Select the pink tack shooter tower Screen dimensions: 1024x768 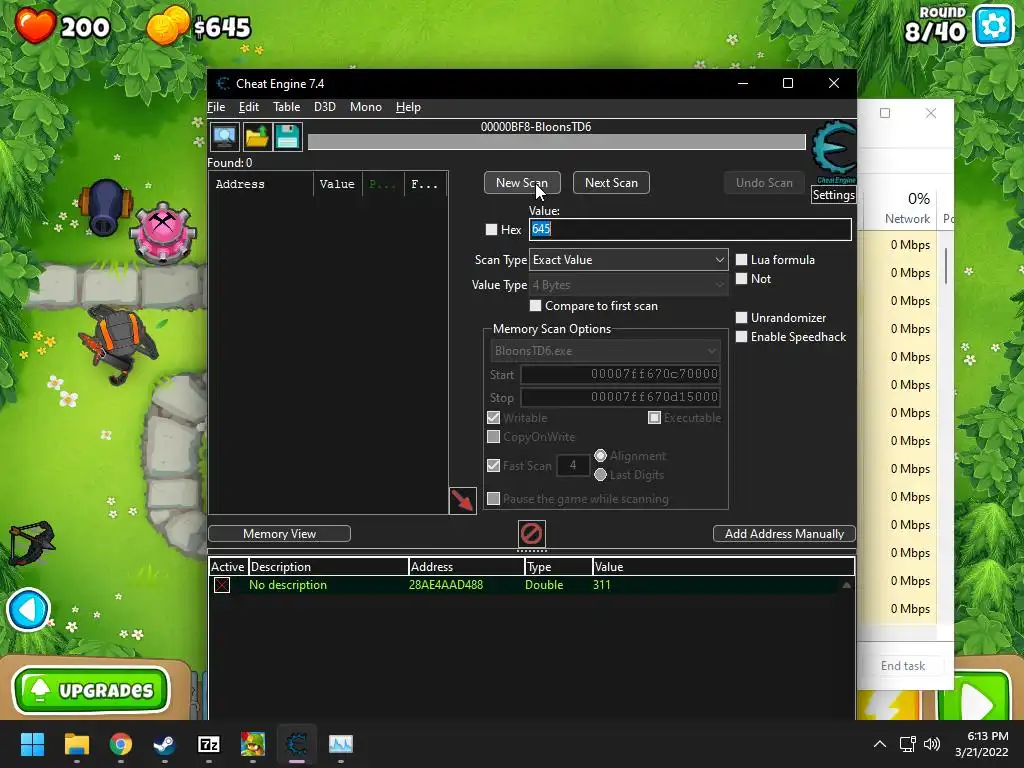point(163,233)
